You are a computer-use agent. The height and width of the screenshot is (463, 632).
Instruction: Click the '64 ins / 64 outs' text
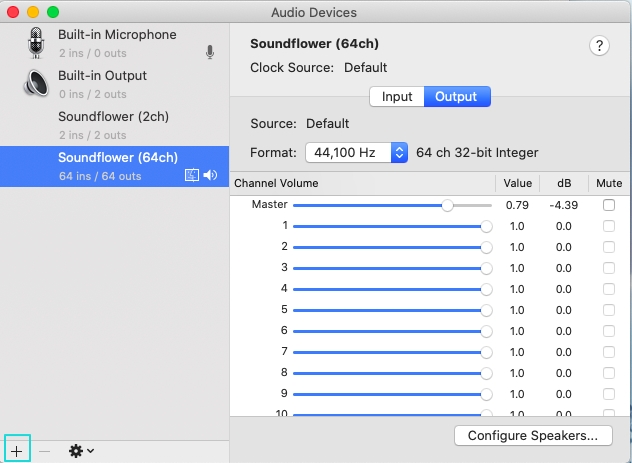coord(100,176)
